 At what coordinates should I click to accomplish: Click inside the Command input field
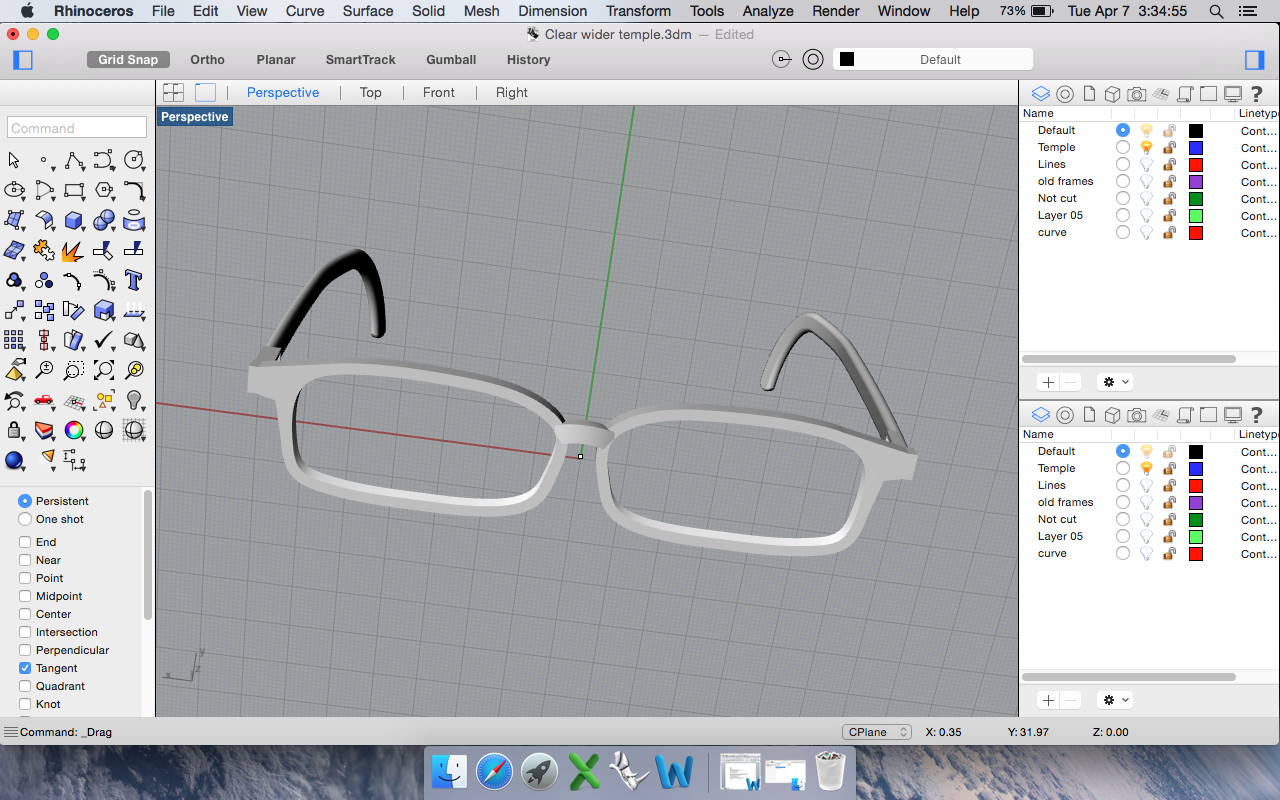click(76, 127)
